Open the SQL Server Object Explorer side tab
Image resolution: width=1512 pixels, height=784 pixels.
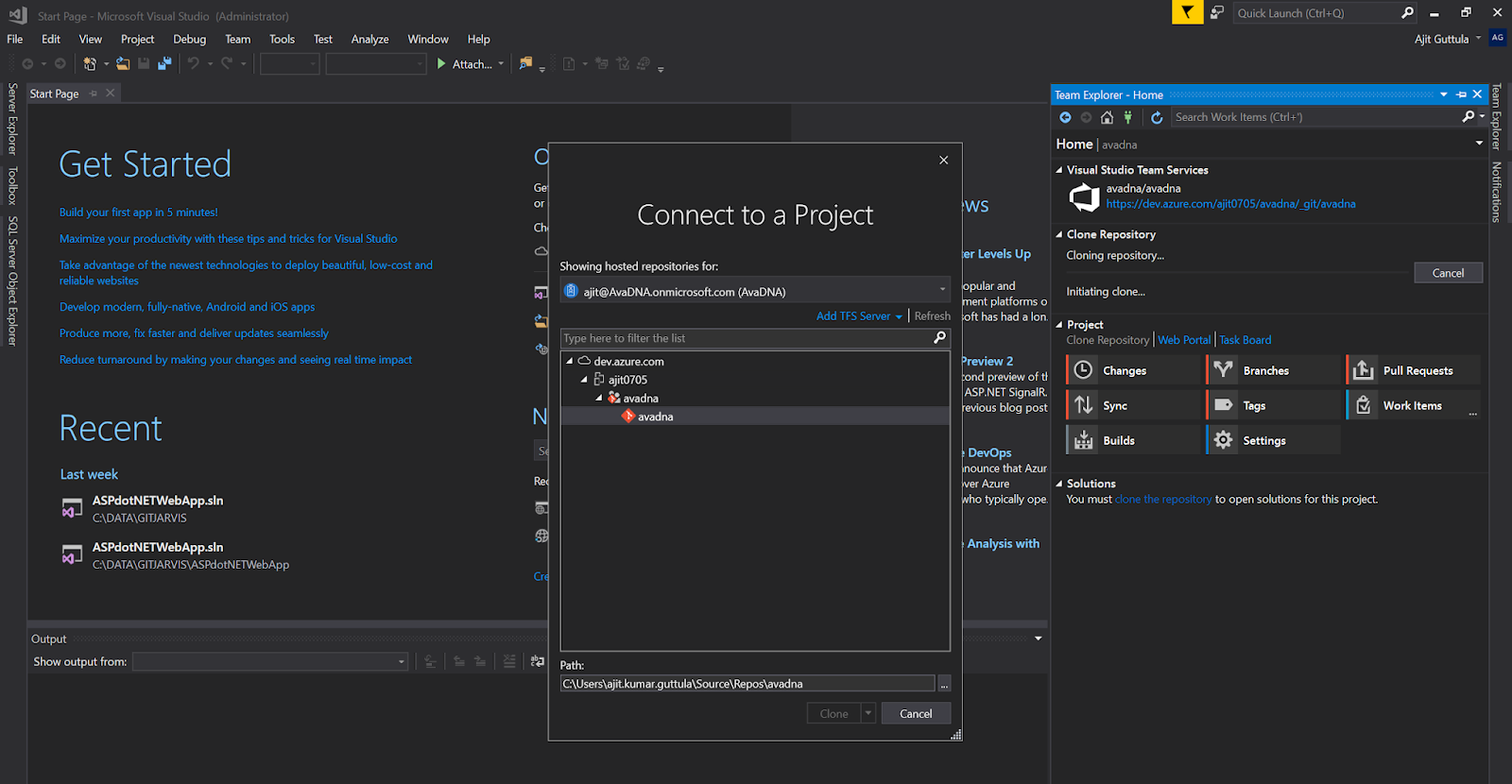coord(12,281)
